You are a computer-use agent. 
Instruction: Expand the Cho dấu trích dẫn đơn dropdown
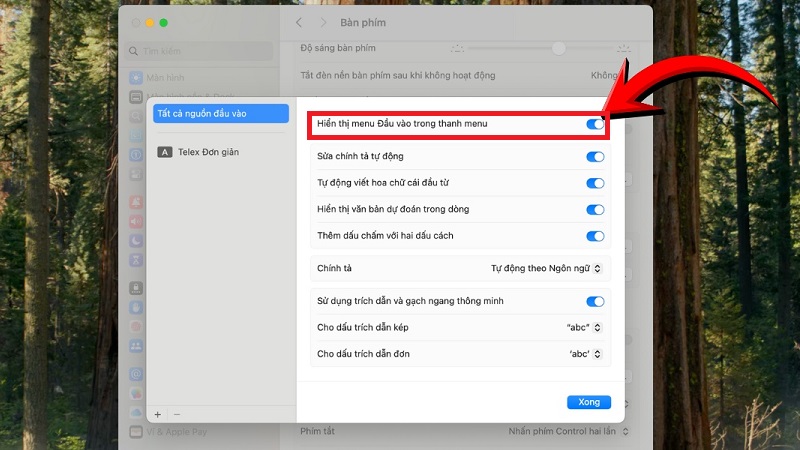(584, 353)
